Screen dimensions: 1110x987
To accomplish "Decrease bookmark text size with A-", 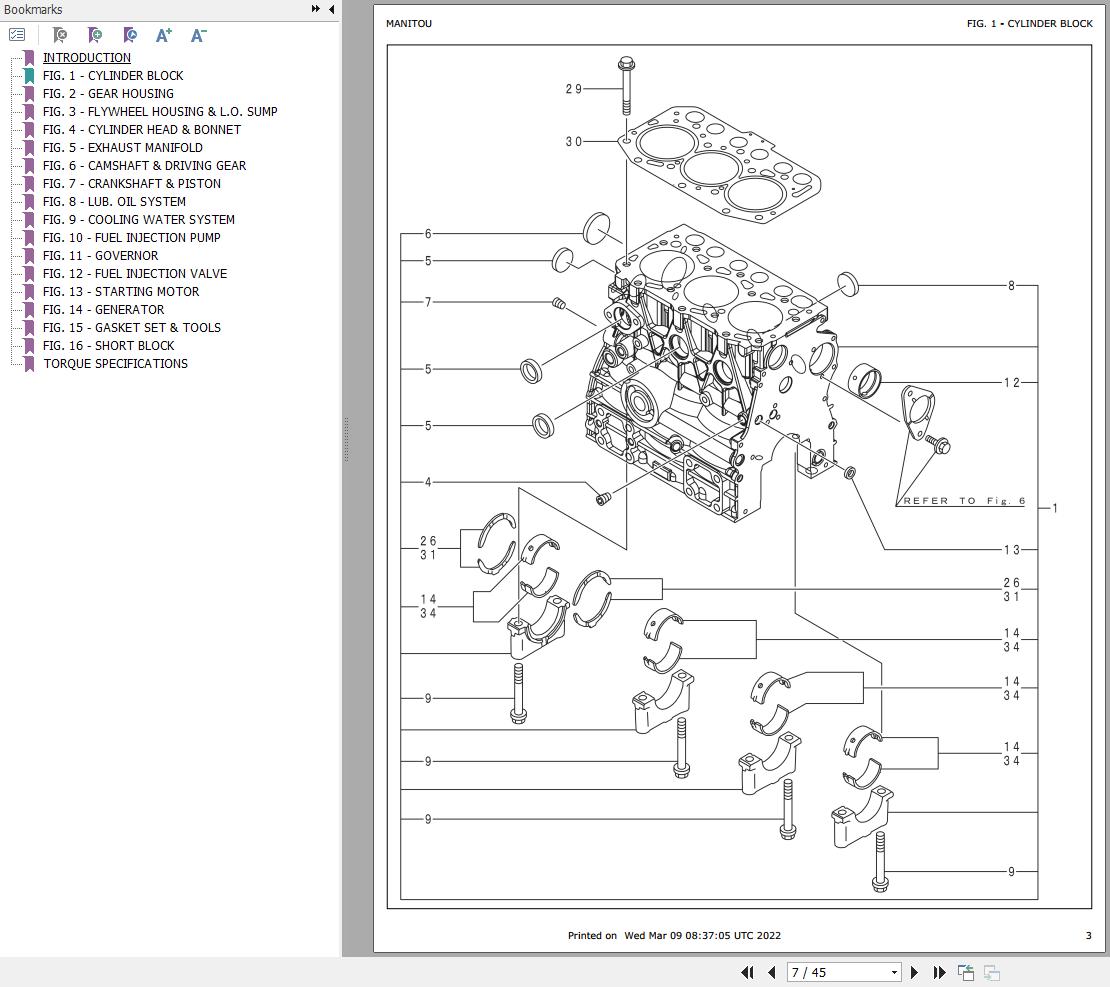I will coord(198,35).
